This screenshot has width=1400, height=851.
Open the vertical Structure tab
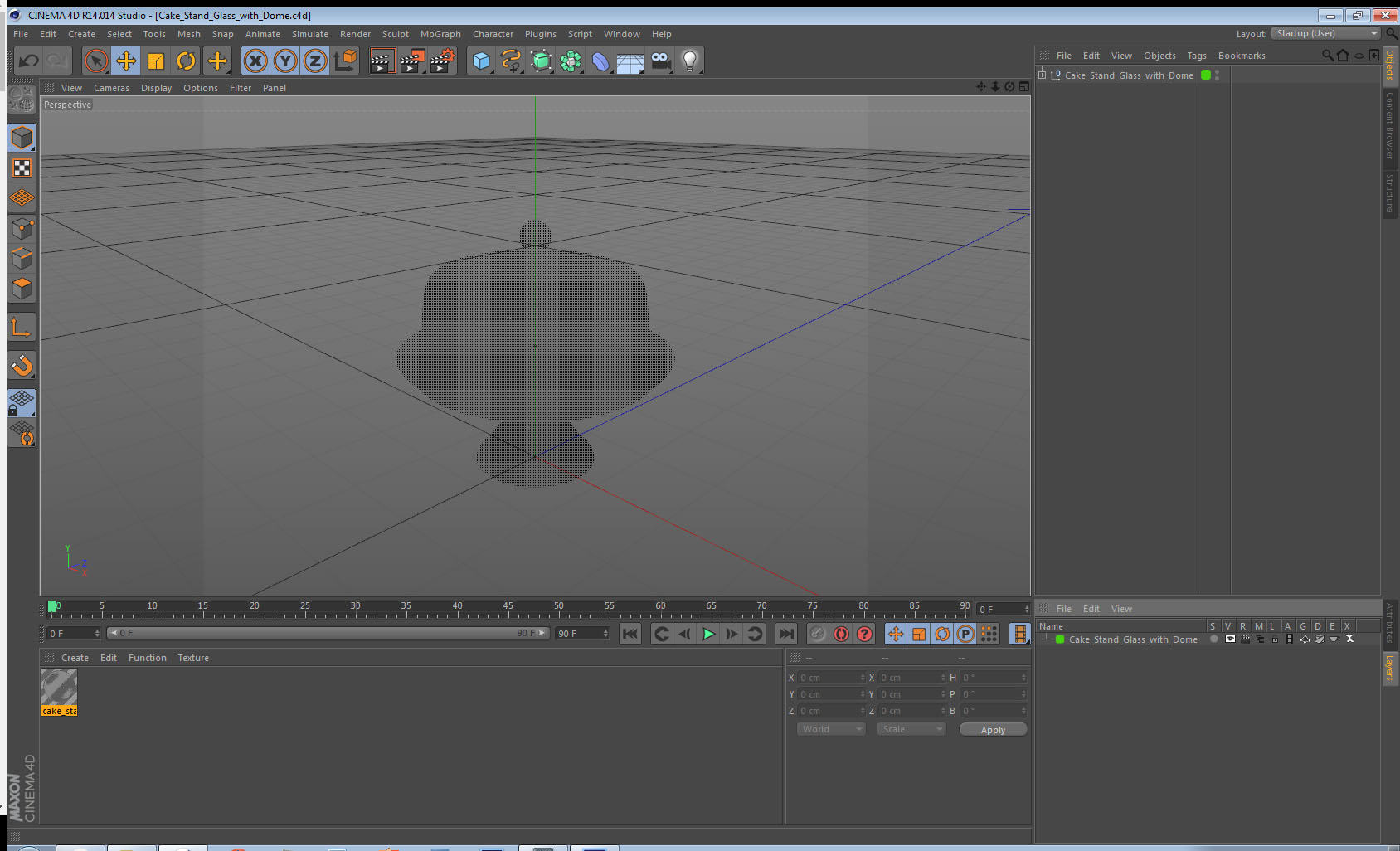[x=1390, y=192]
